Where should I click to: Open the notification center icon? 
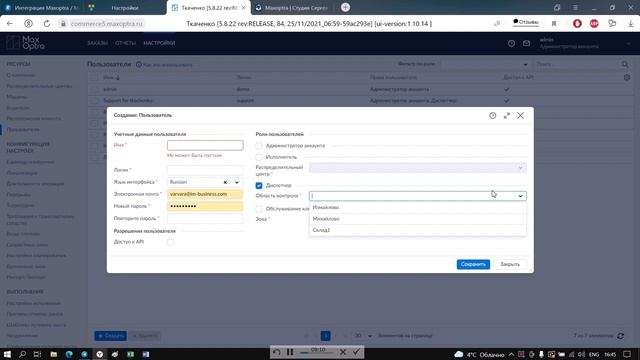tap(627, 354)
